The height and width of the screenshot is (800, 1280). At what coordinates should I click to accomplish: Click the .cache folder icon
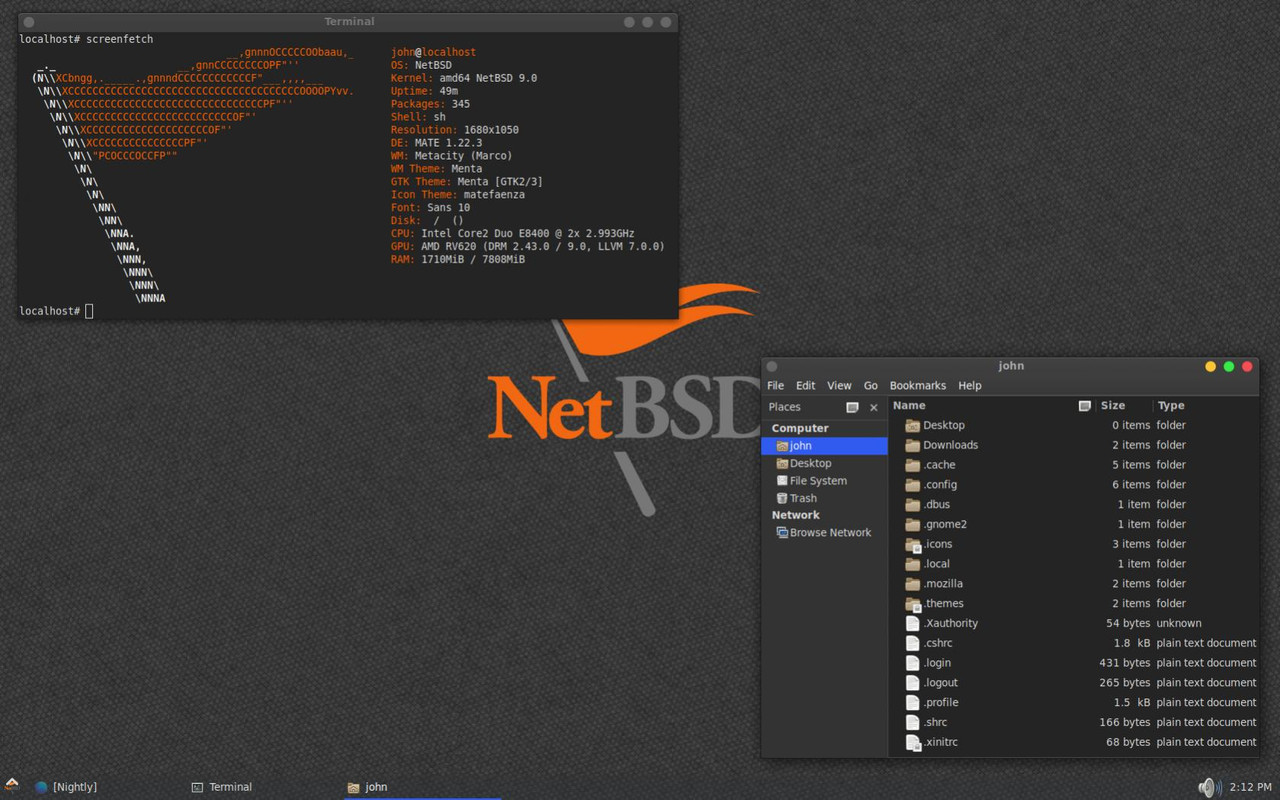point(912,465)
